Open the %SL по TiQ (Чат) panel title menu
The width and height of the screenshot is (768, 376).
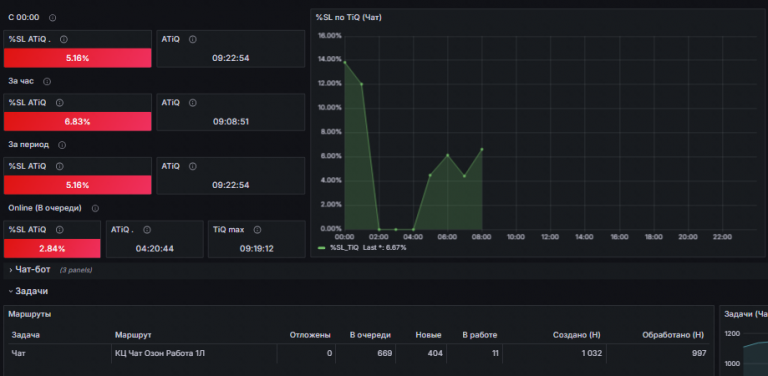tap(349, 18)
